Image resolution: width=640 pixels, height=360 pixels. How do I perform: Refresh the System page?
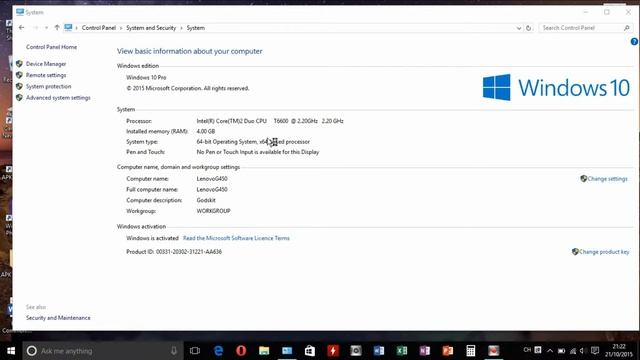coord(529,28)
